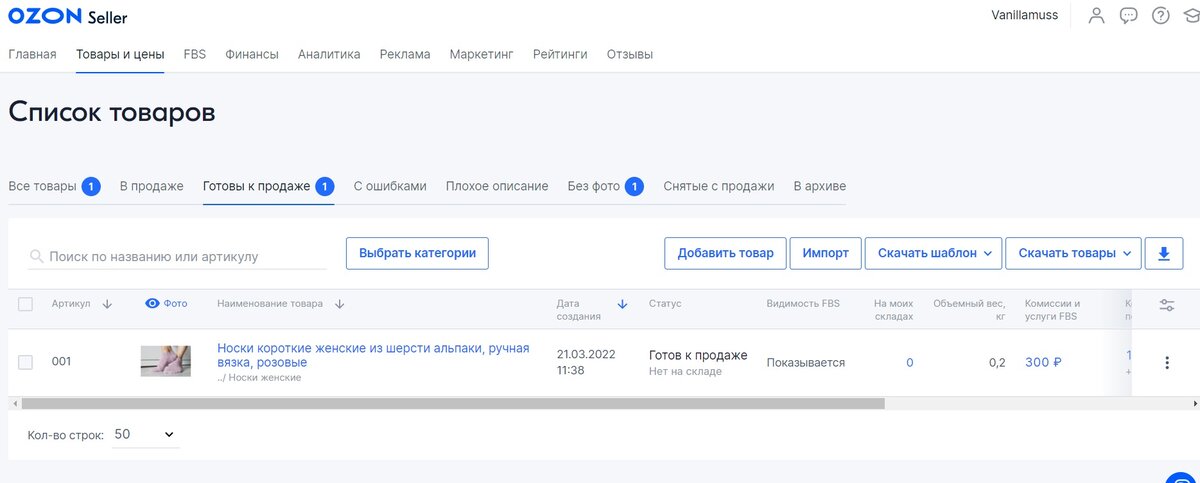Click the Показывается visibility cell
The width and height of the screenshot is (1200, 483).
click(x=806, y=362)
